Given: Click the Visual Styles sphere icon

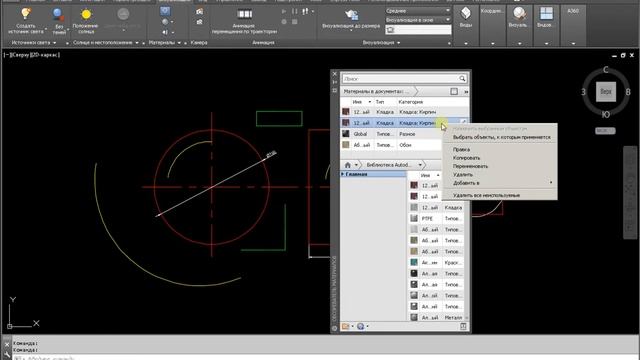Looking at the screenshot, I should pyautogui.click(x=519, y=13).
